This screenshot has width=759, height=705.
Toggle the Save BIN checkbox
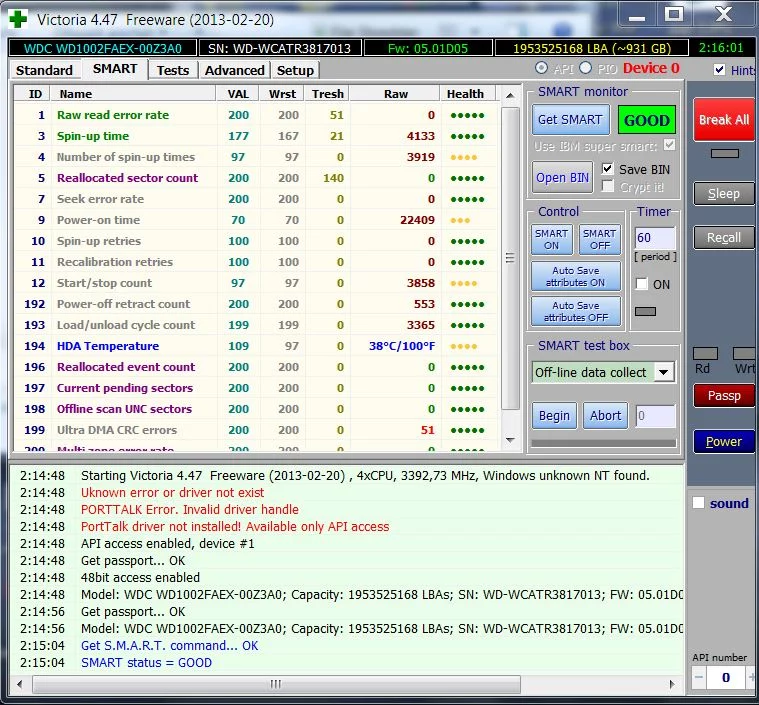tap(608, 169)
